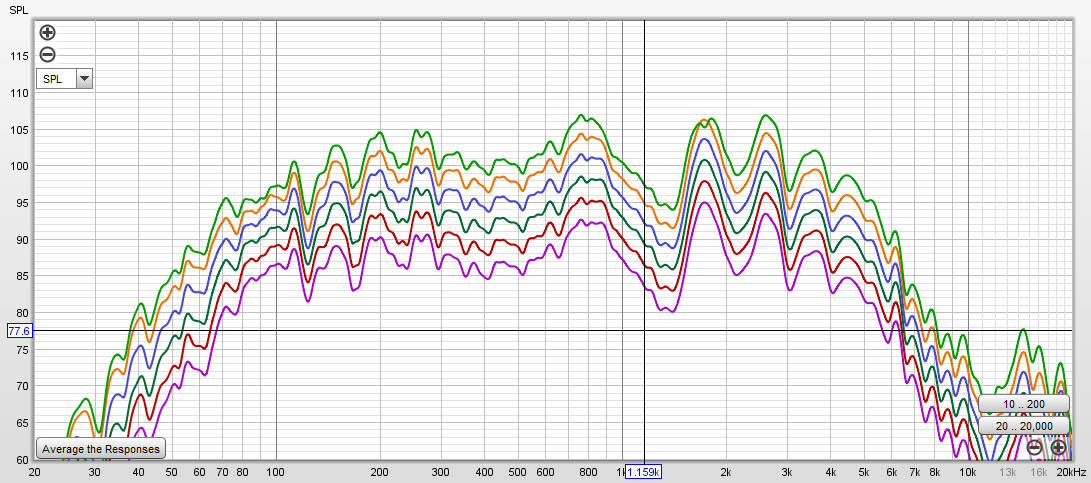Zoom out horizontally with the bottom-right minus icon
The width and height of the screenshot is (1091, 483).
(1035, 448)
